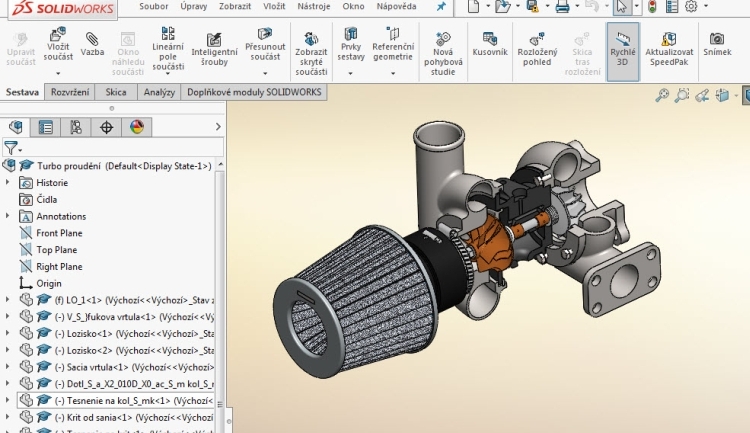
Task: Expand the (f) LO_1<1> component
Action: pyautogui.click(x=7, y=300)
